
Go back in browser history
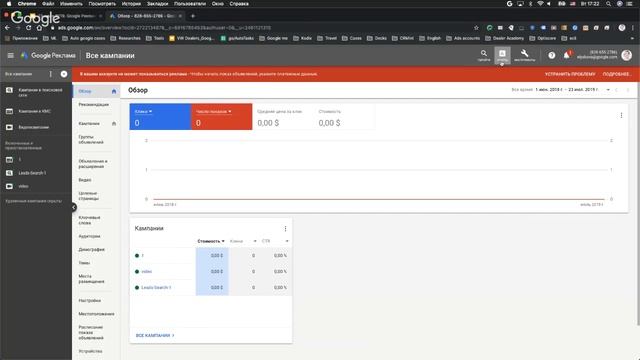pos(7,28)
